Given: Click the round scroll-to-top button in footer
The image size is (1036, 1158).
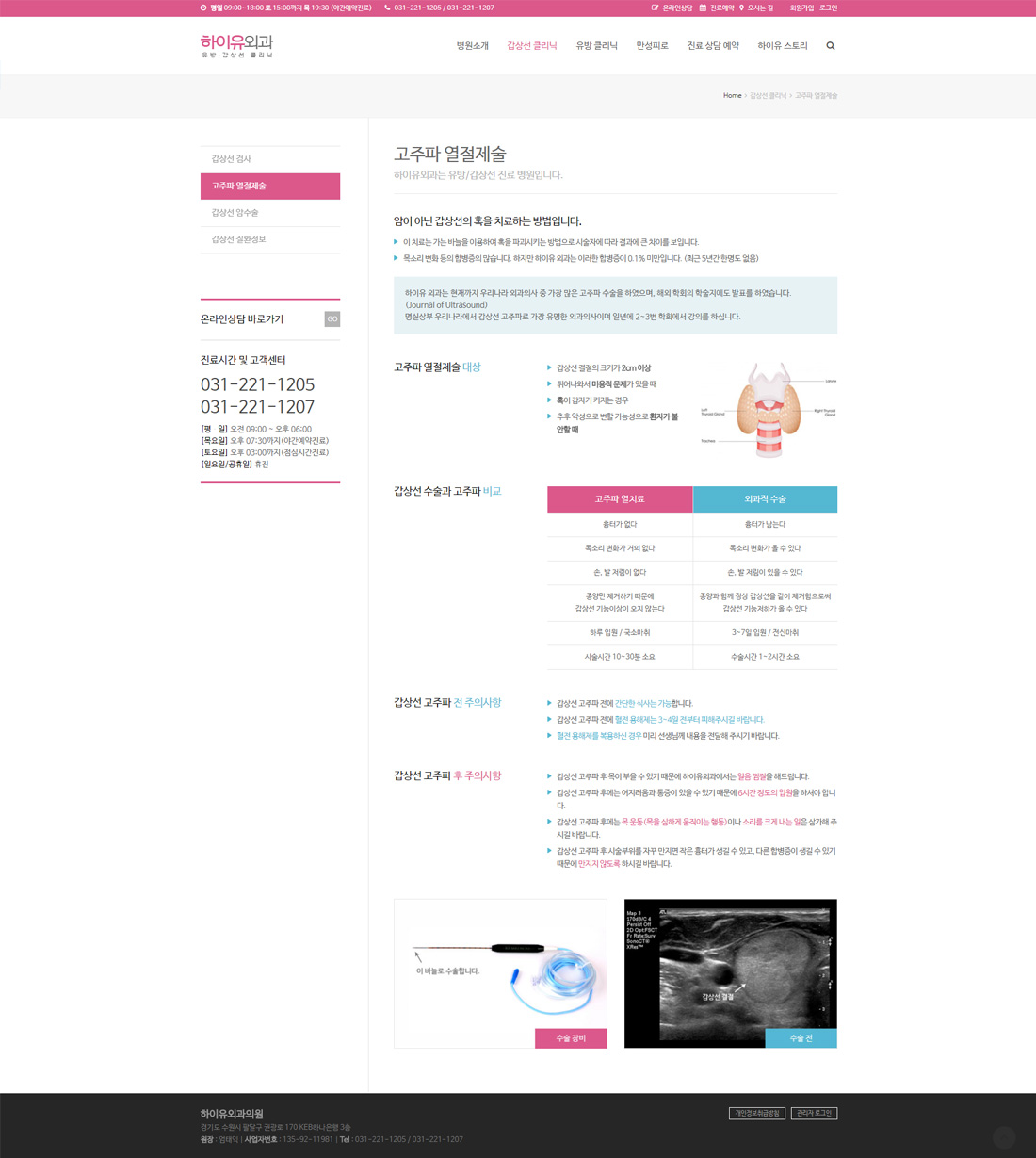Looking at the screenshot, I should pos(1004,1137).
